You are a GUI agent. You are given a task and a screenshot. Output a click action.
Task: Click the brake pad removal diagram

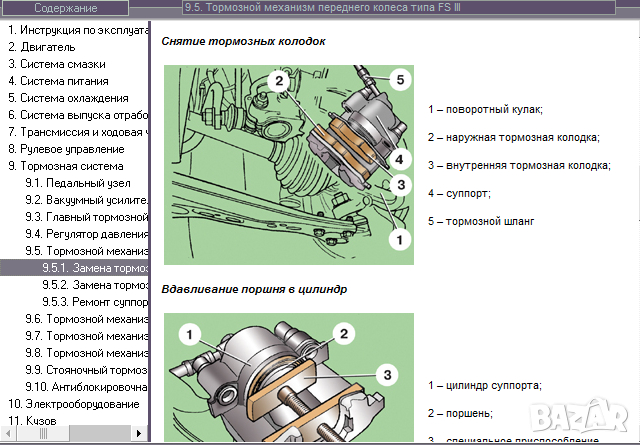tap(287, 164)
